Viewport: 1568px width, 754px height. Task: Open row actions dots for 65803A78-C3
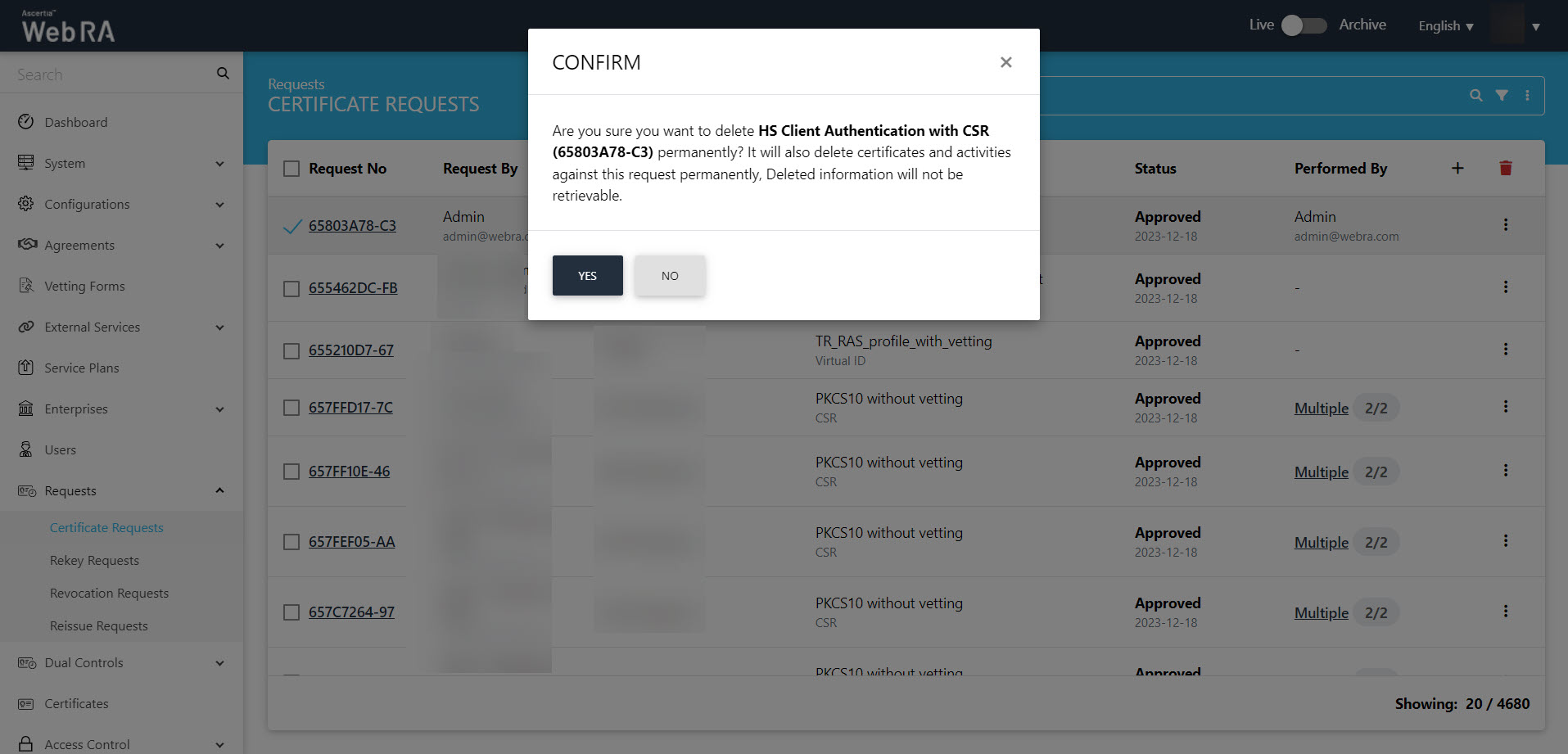pyautogui.click(x=1505, y=224)
